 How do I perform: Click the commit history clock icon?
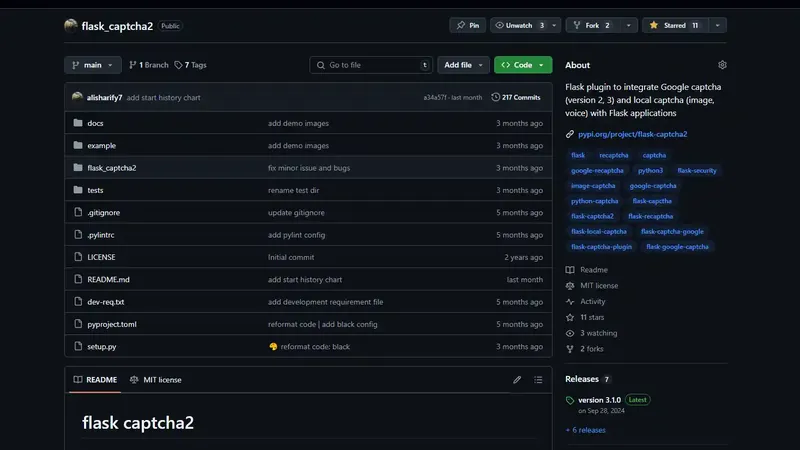[x=495, y=97]
